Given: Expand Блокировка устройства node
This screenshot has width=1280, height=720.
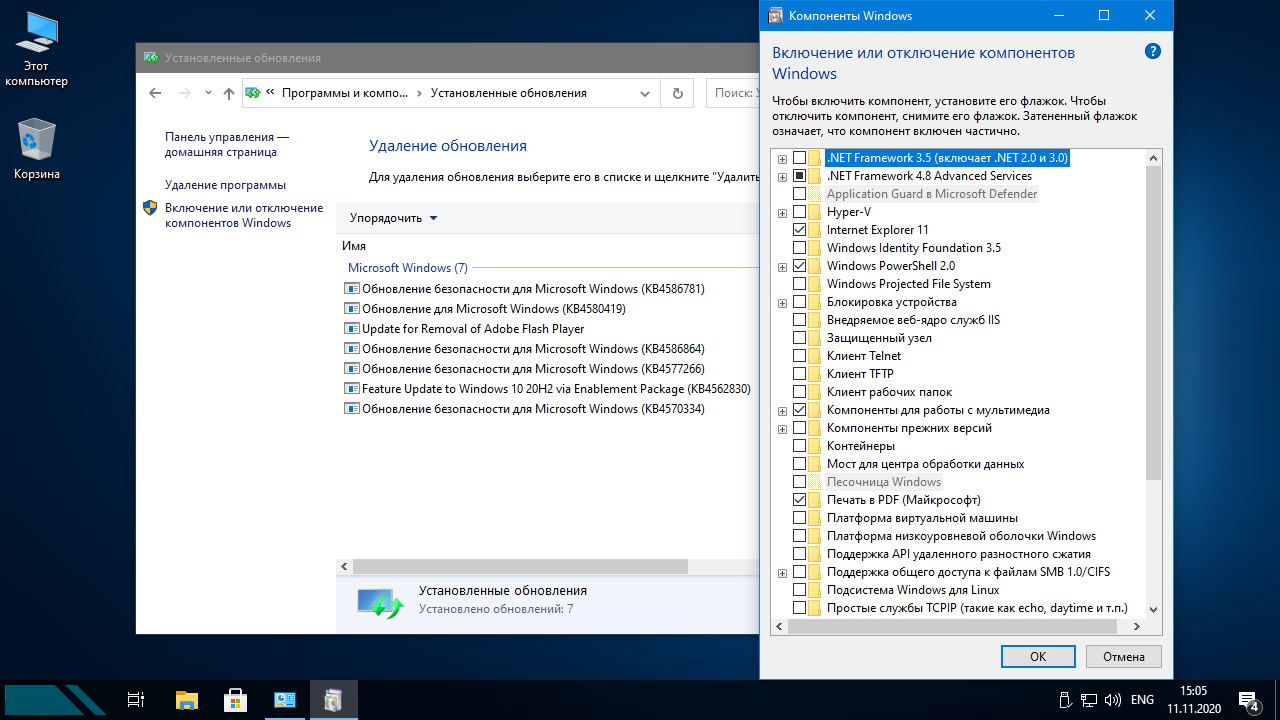Looking at the screenshot, I should (x=782, y=302).
